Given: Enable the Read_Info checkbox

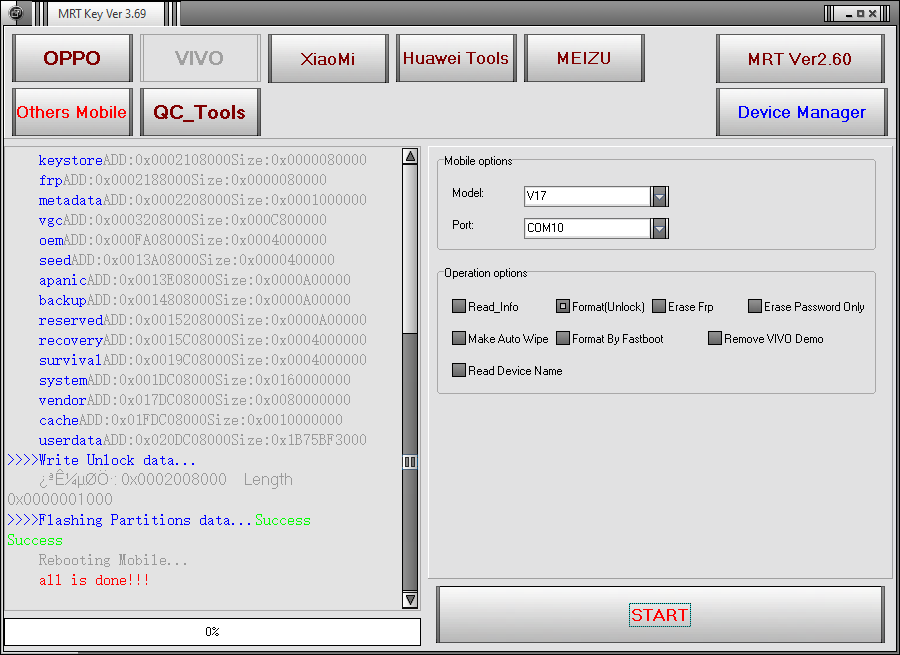Looking at the screenshot, I should (x=459, y=306).
